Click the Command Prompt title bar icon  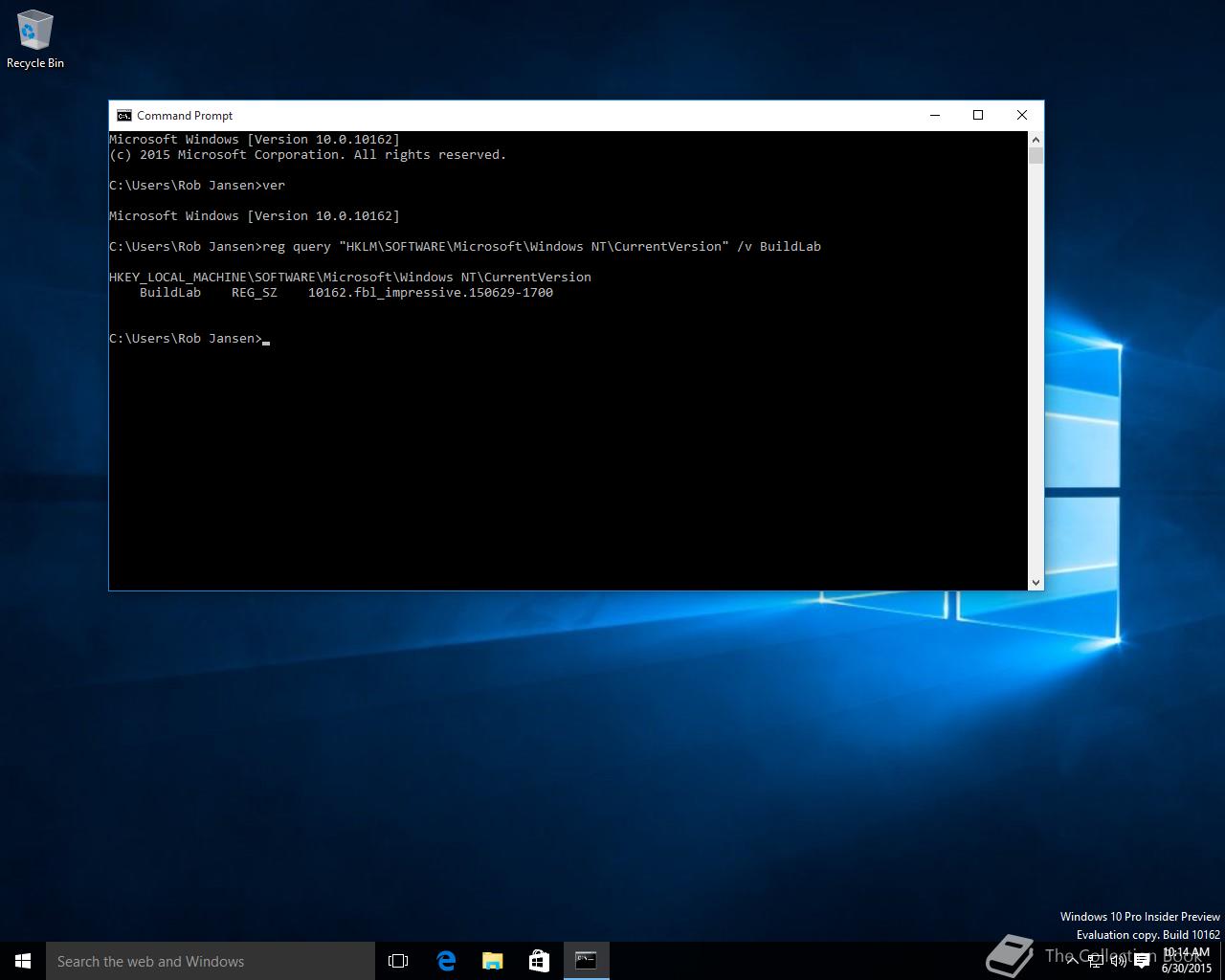tap(124, 115)
